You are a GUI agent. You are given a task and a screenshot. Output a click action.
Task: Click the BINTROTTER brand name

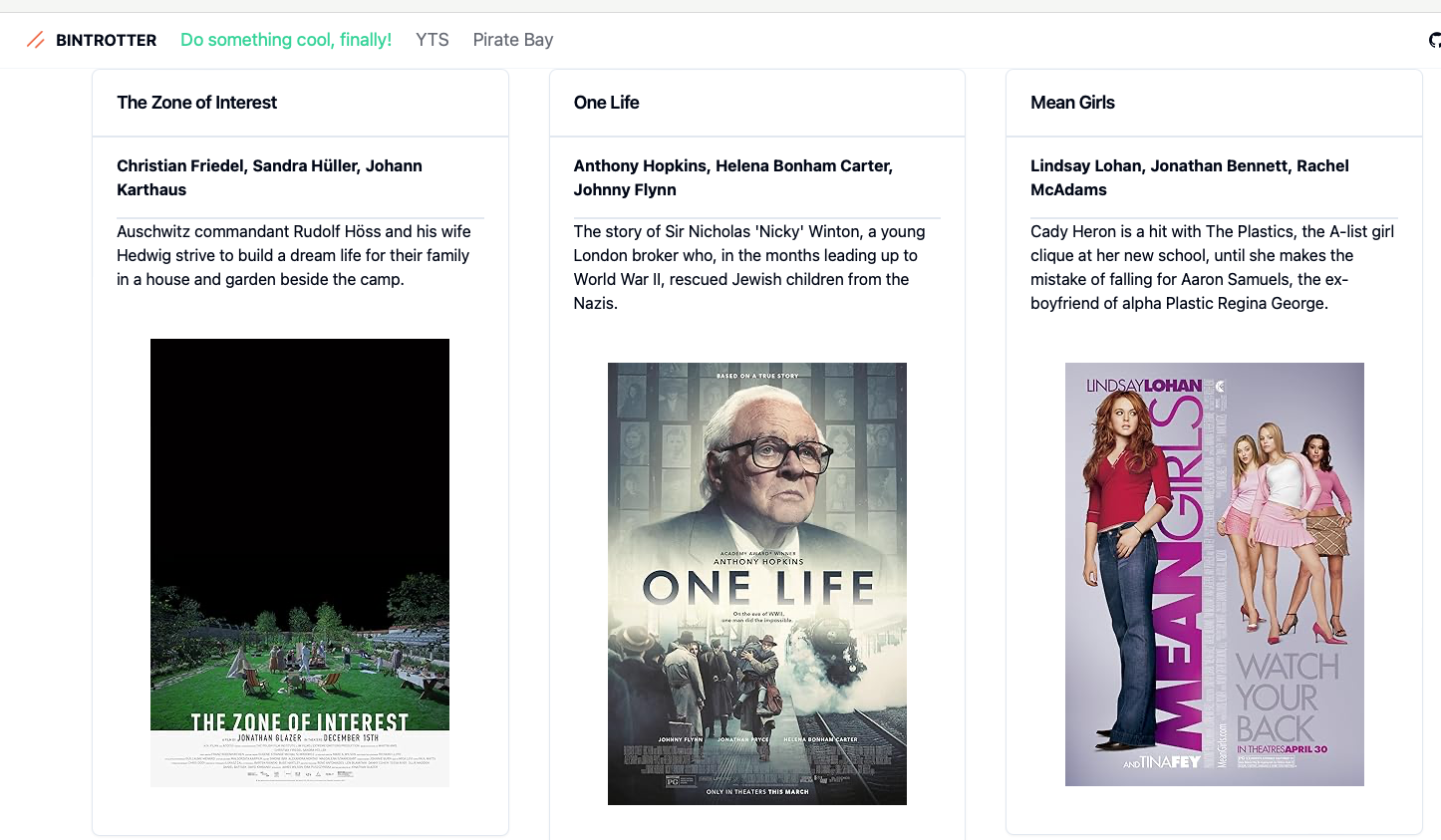coord(106,40)
